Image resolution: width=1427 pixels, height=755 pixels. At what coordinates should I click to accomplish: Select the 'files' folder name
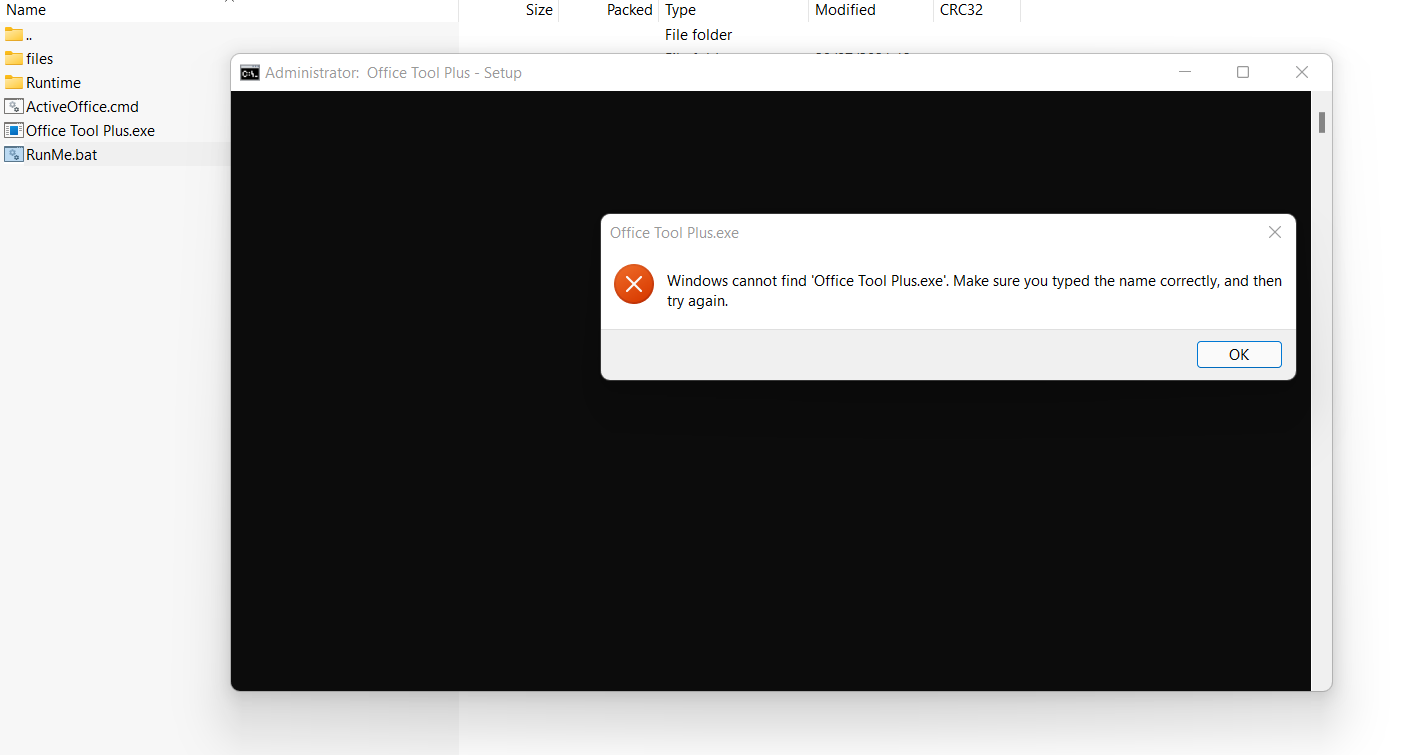coord(40,58)
